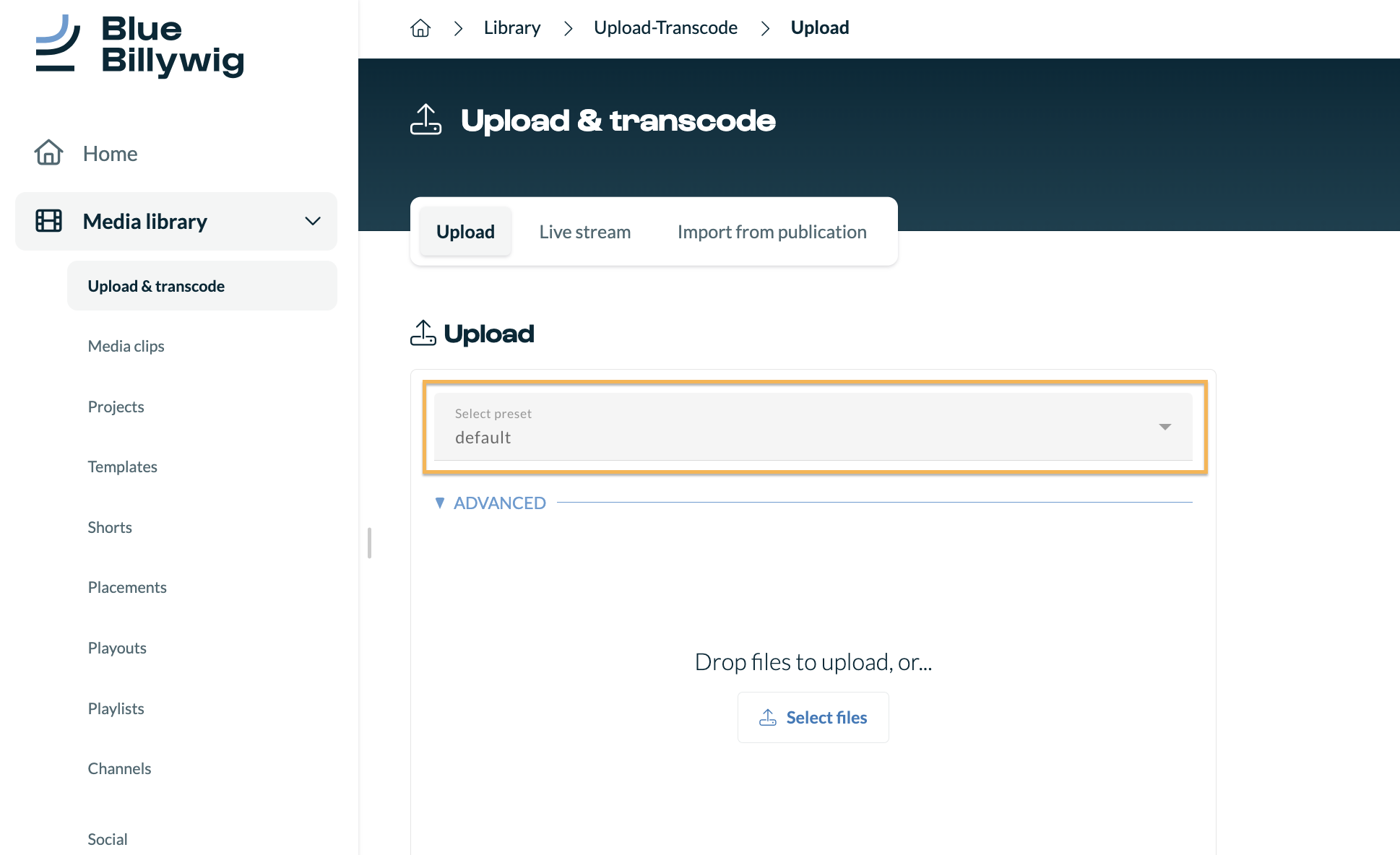
Task: Open Channels in the sidebar
Action: pos(119,768)
